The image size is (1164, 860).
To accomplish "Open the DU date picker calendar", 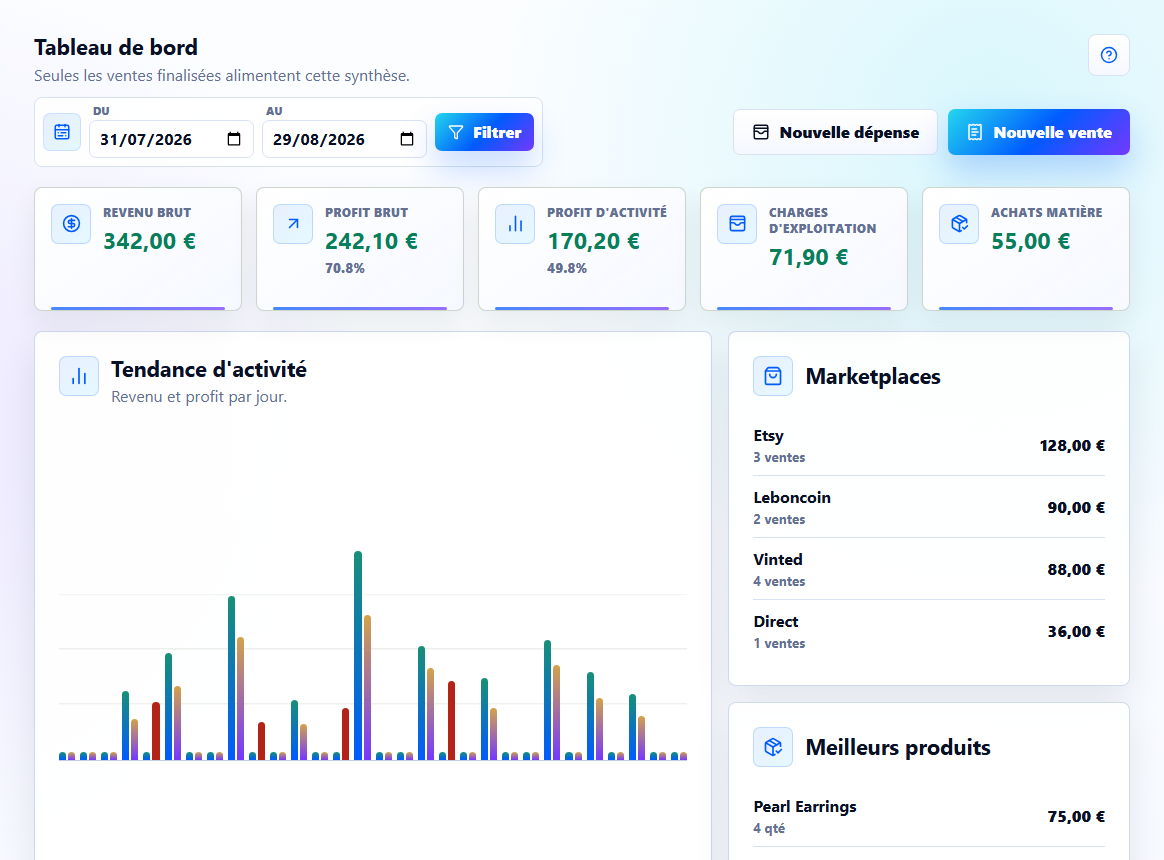I will [234, 139].
